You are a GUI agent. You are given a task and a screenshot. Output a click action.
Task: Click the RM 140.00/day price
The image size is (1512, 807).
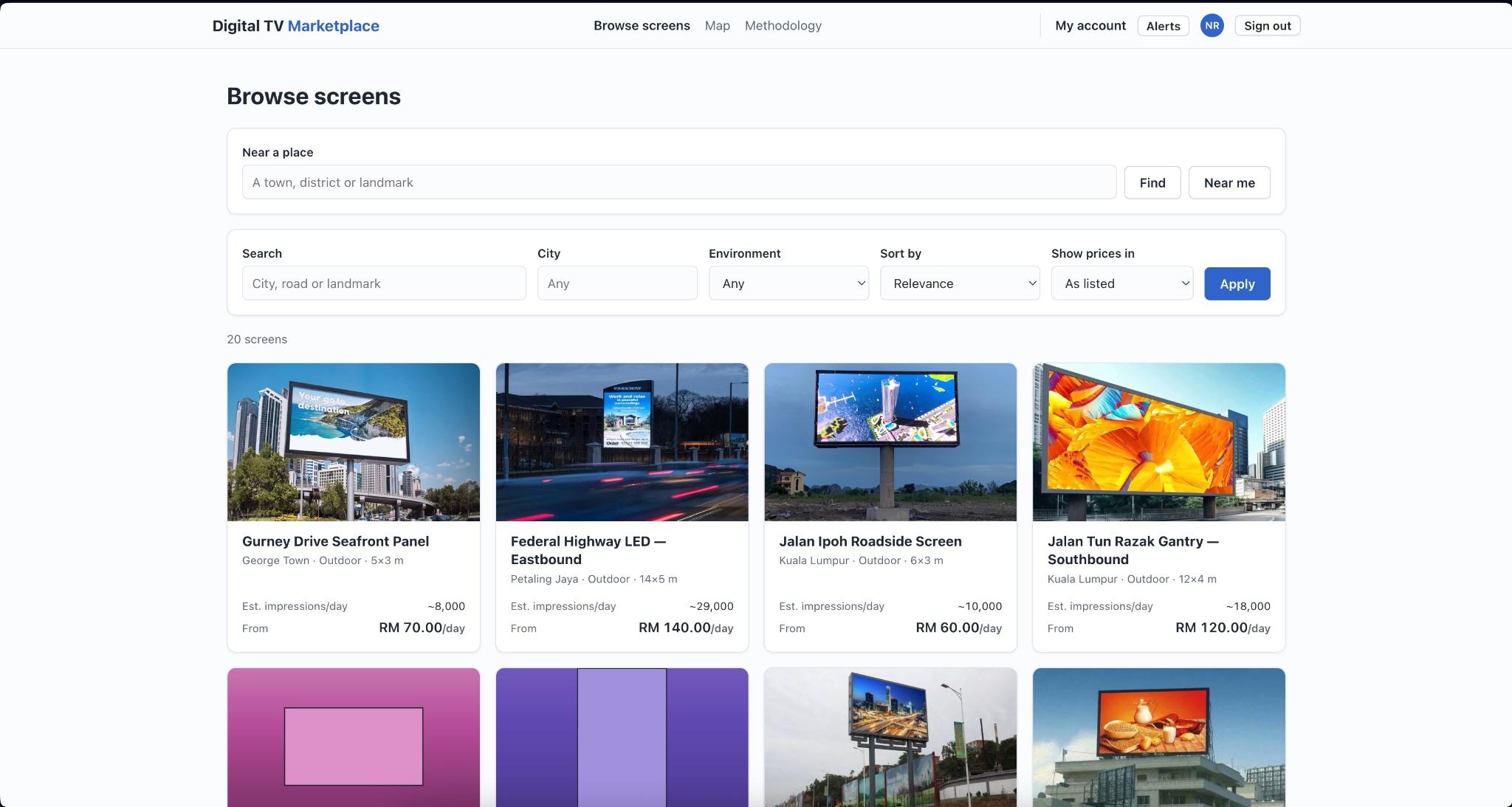click(686, 628)
